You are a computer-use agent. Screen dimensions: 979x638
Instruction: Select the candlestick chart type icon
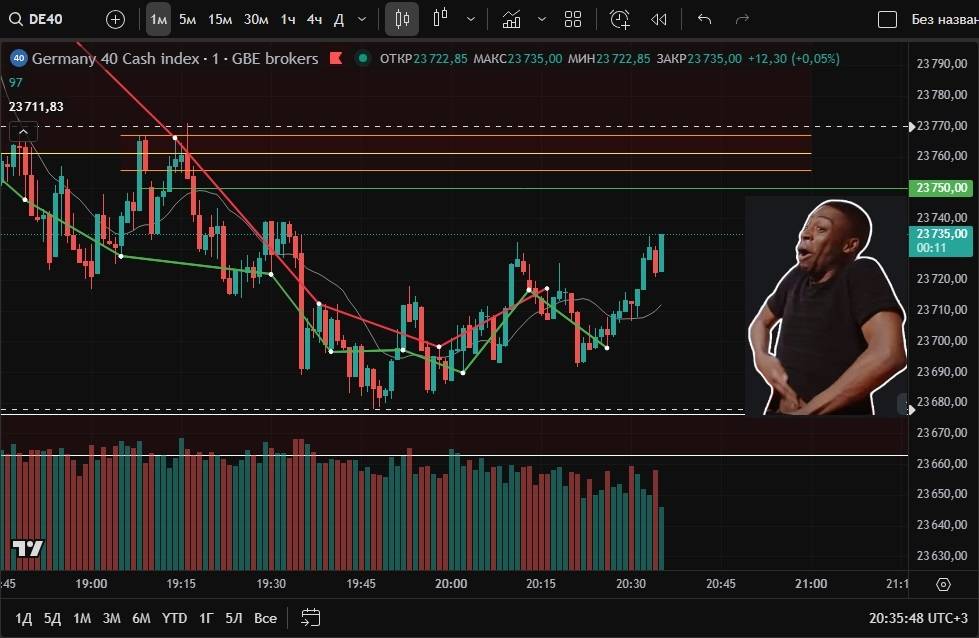point(402,19)
